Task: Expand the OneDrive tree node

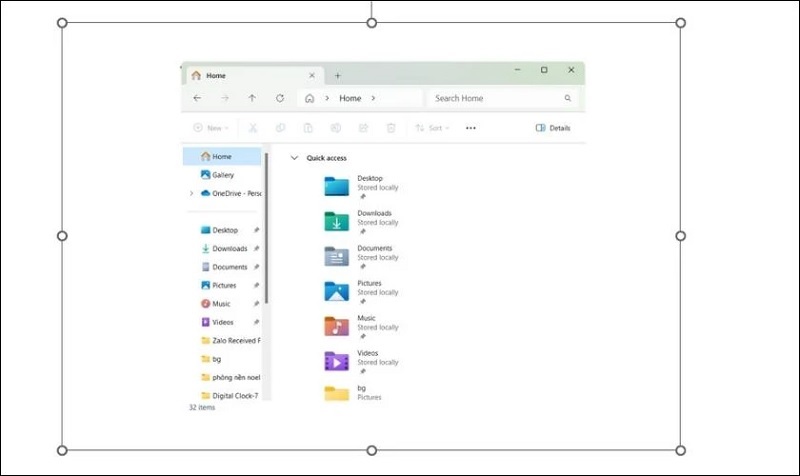Action: (x=191, y=193)
